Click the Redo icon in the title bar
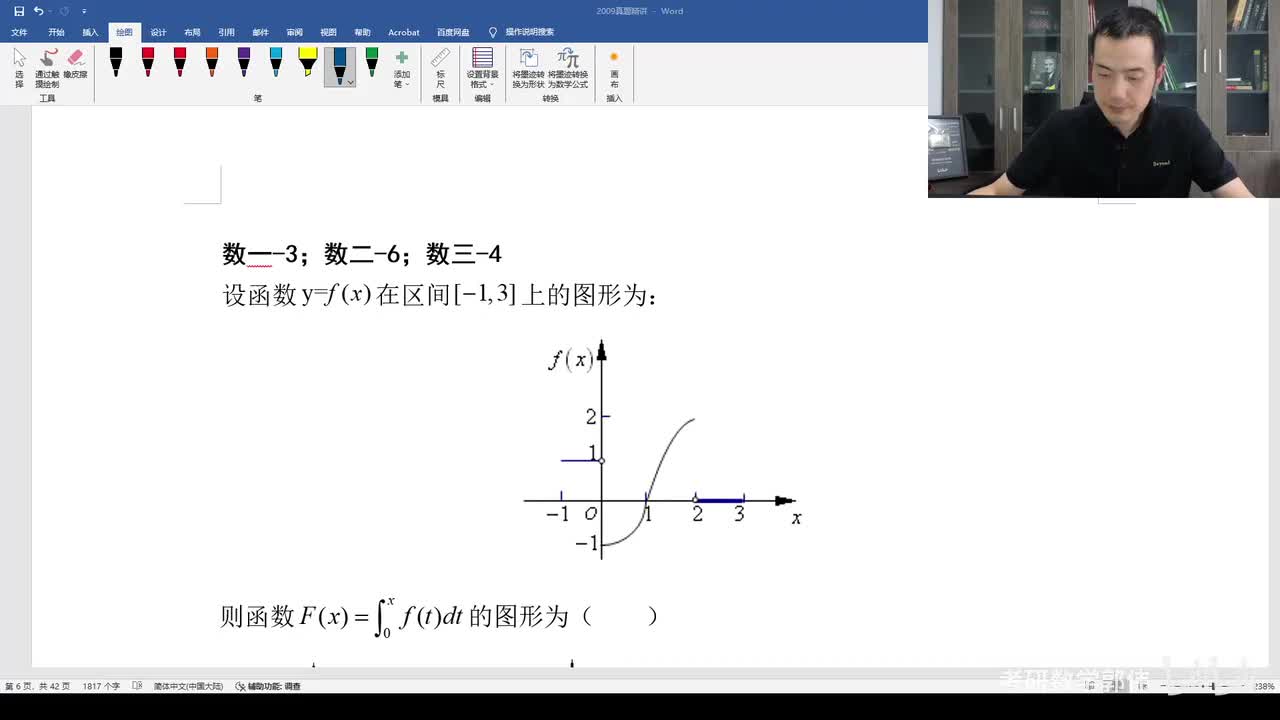Image resolution: width=1280 pixels, height=720 pixels. click(x=66, y=11)
